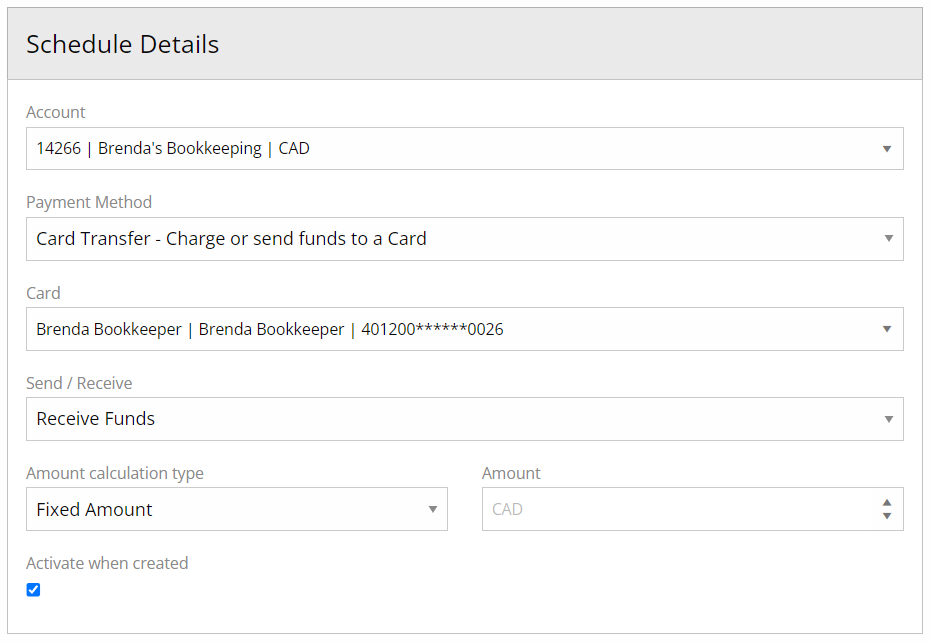Viewport: 931px width, 642px height.
Task: Open the Receive Funds selector
Action: point(464,419)
